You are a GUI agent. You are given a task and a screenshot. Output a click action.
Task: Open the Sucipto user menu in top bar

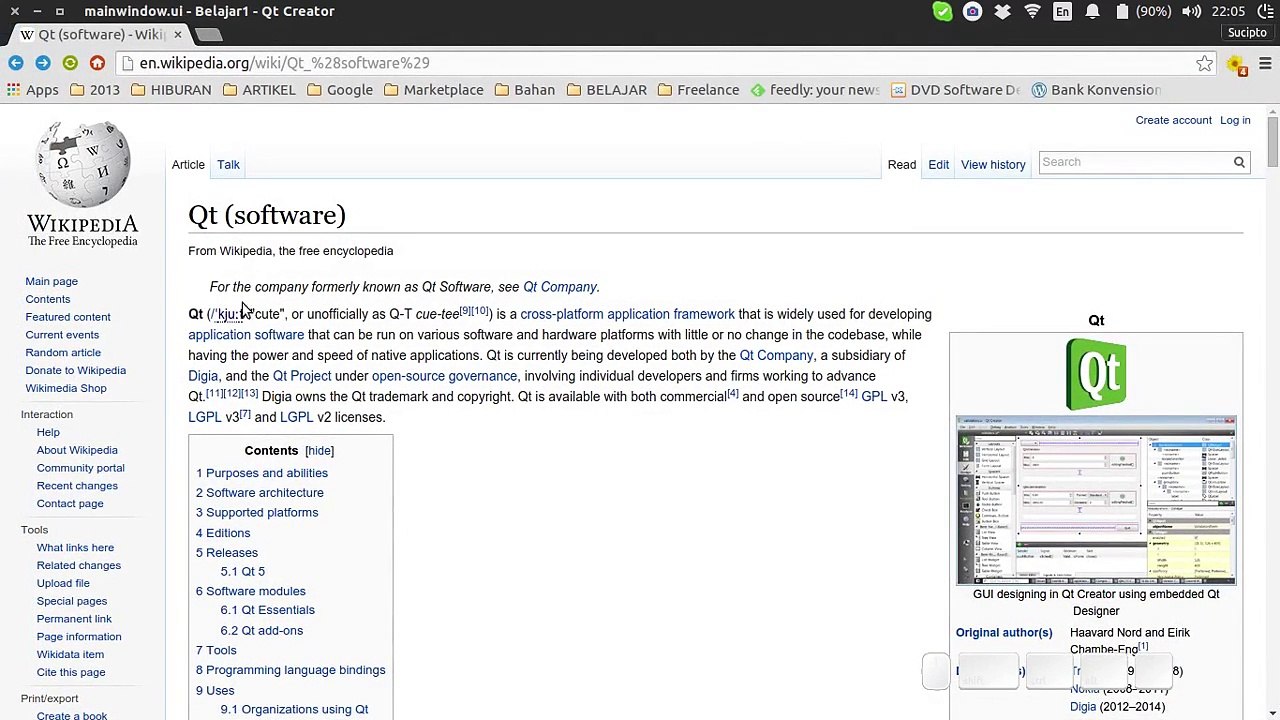(1247, 33)
